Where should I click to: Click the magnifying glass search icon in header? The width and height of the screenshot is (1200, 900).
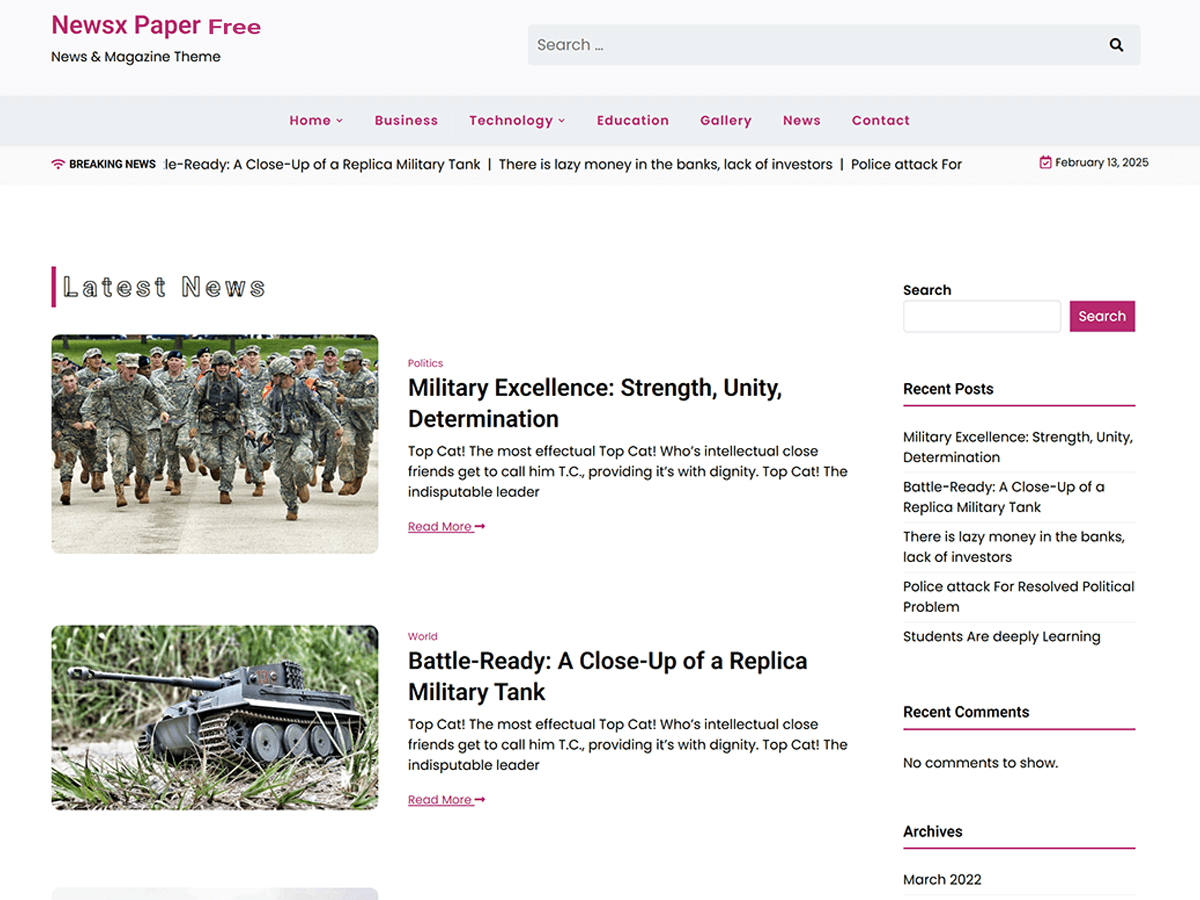(x=1116, y=44)
